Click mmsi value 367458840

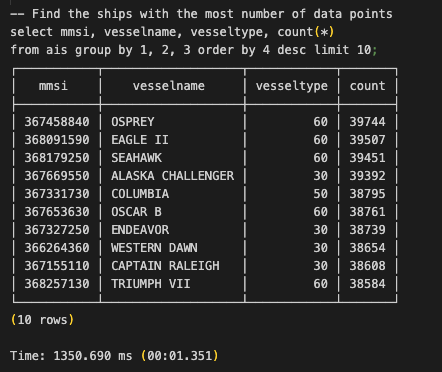click(x=57, y=122)
